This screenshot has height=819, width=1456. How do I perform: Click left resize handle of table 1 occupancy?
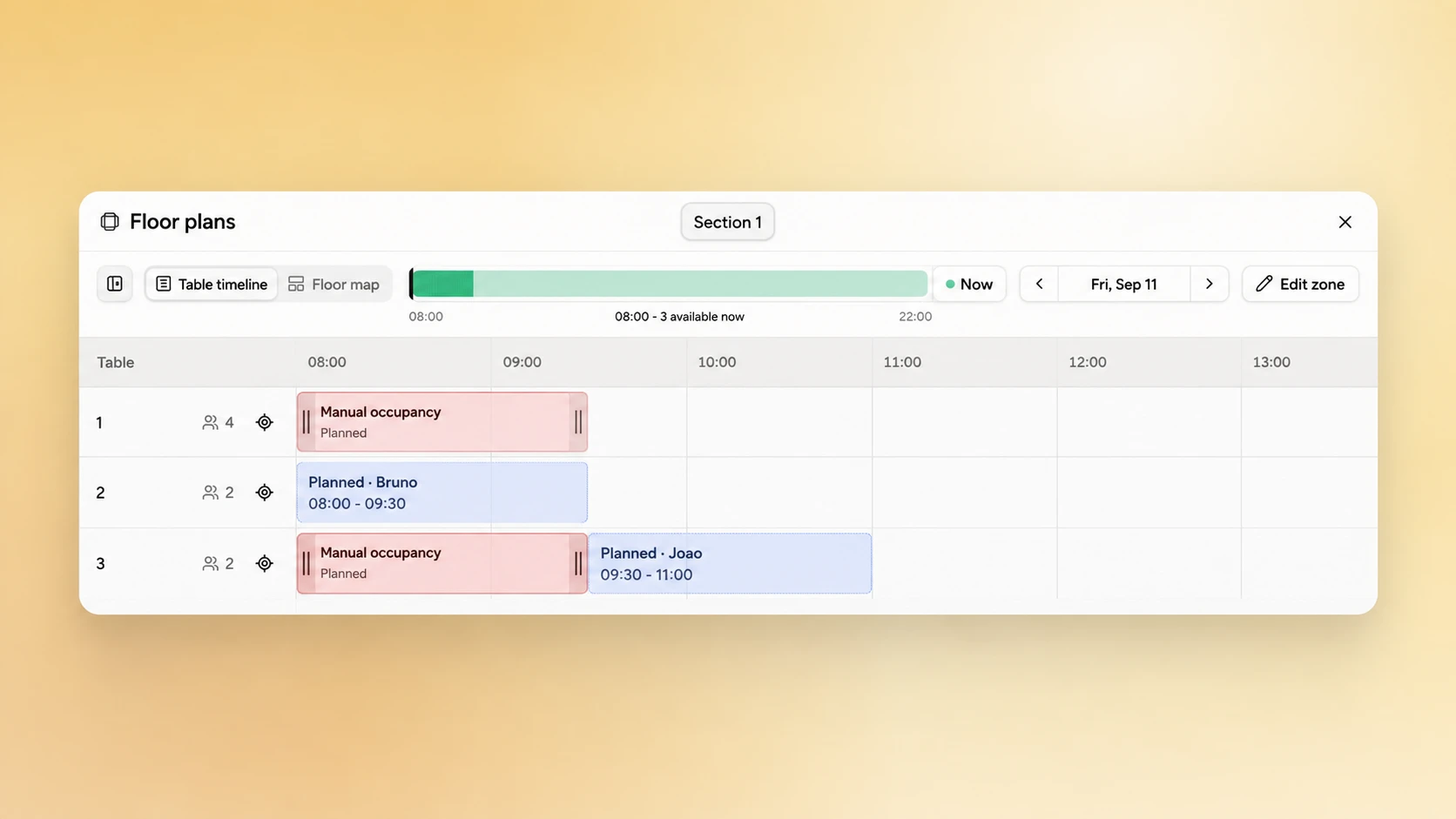[306, 422]
